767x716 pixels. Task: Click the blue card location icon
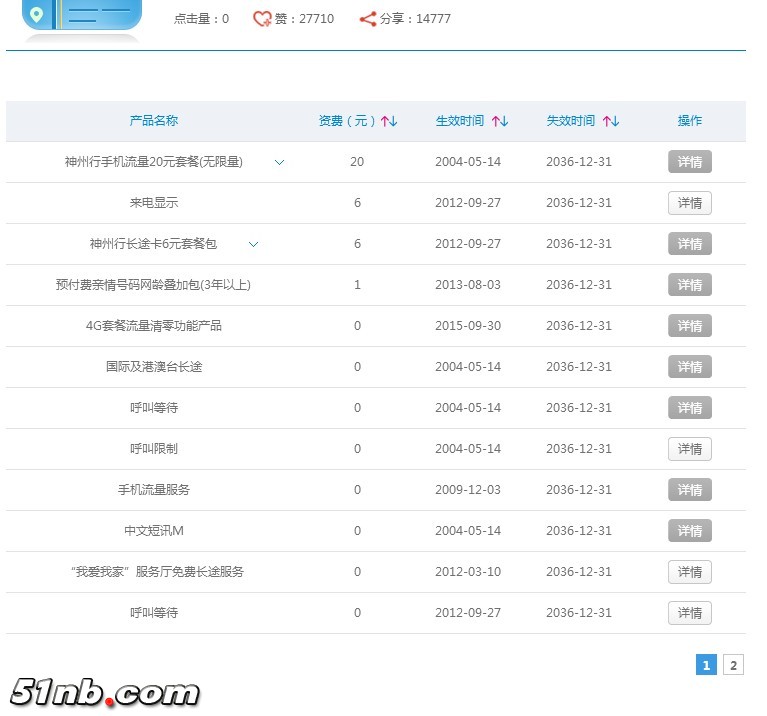(36, 14)
